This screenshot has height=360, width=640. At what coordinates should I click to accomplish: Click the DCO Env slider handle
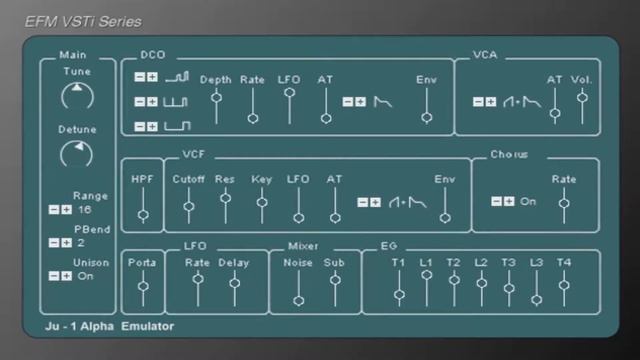[427, 118]
